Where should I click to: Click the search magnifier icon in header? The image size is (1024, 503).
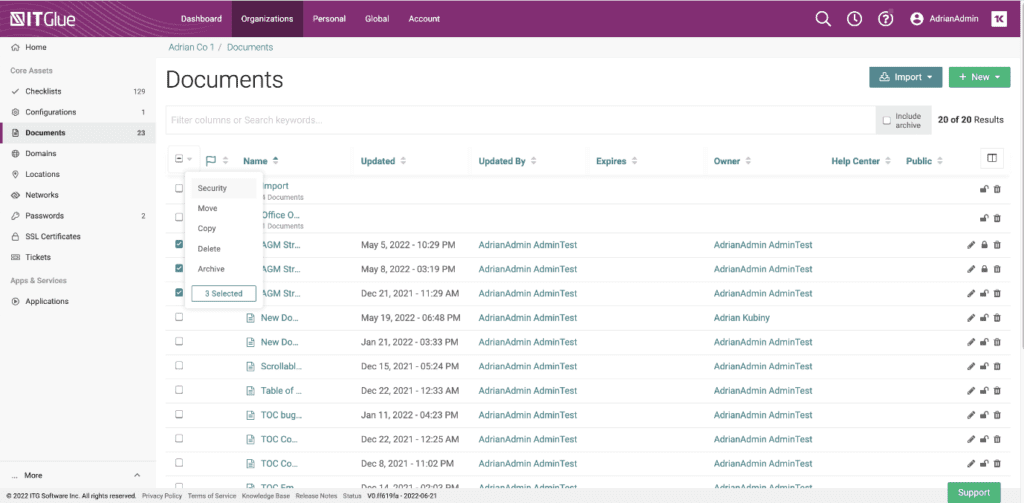point(823,18)
